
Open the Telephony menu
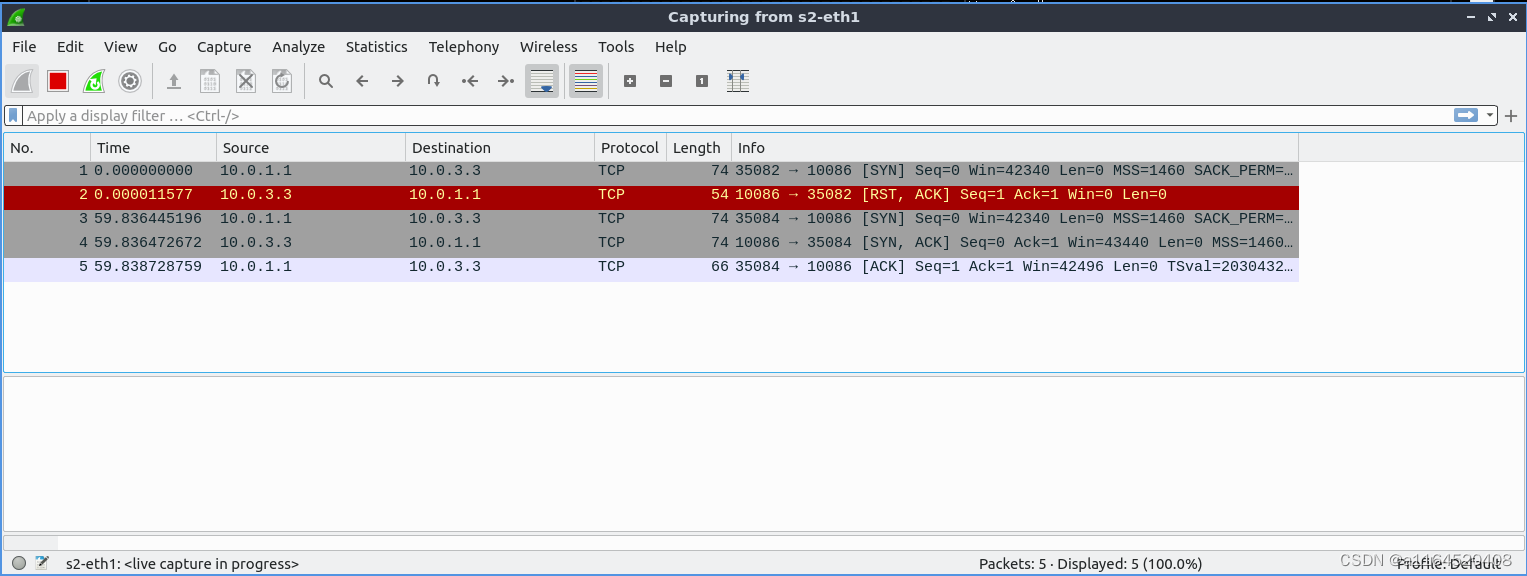tap(464, 47)
